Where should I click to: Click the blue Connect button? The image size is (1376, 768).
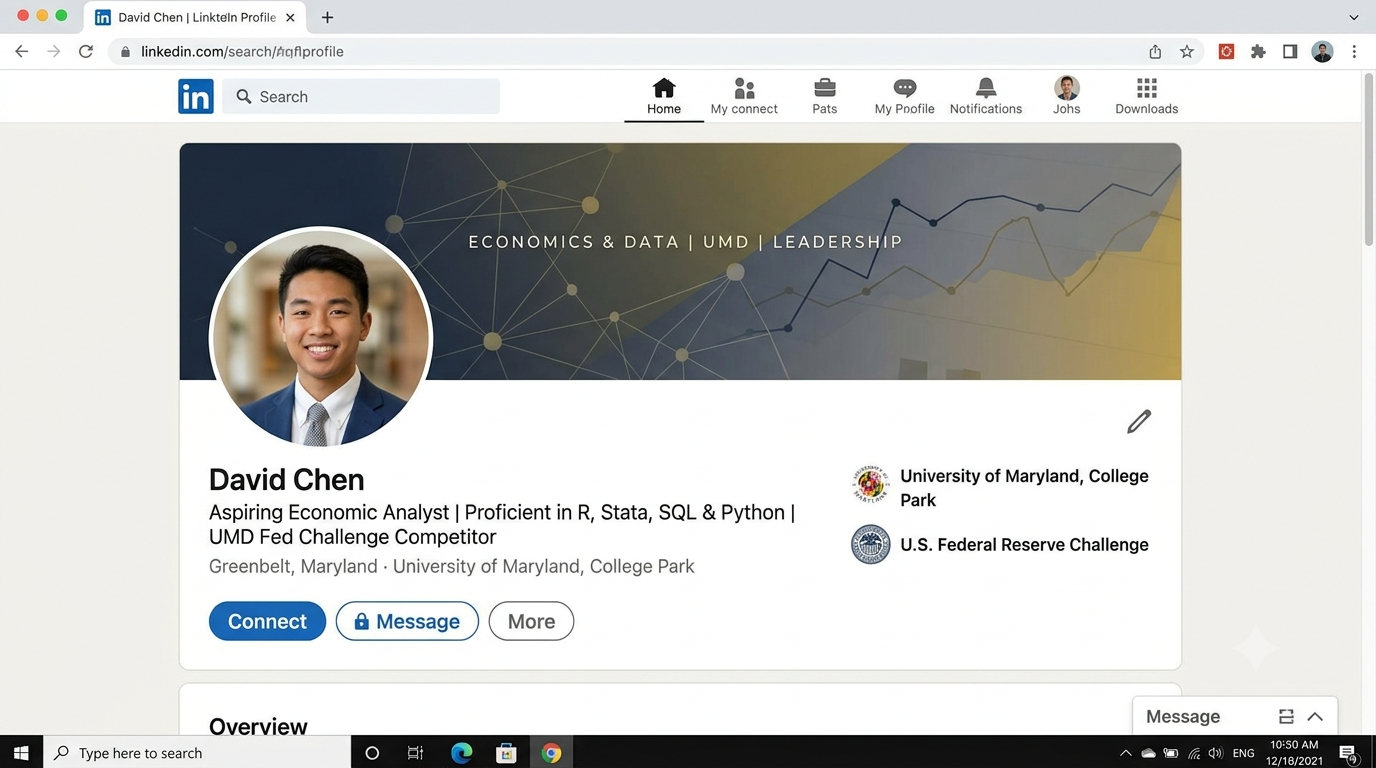click(267, 621)
